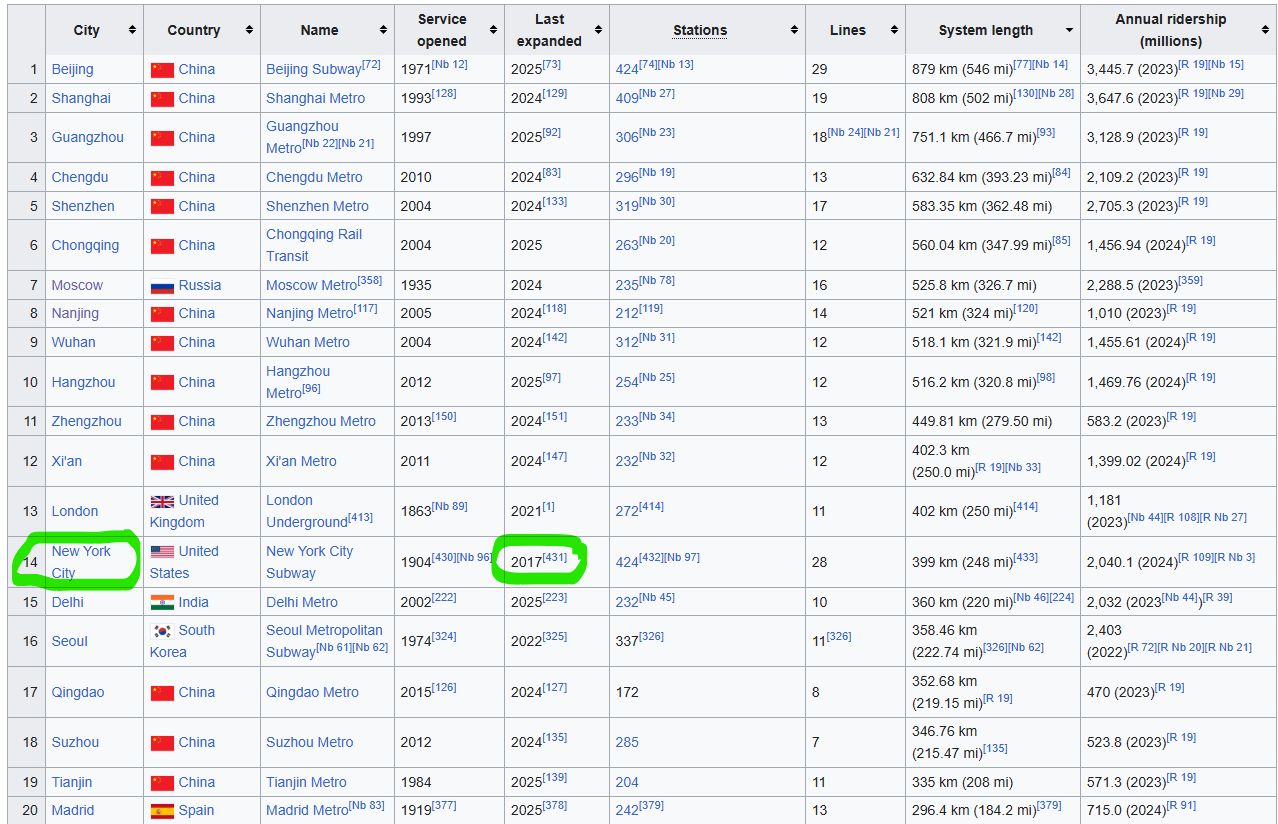Click the China flag in the Guangzhou row
Image resolution: width=1278 pixels, height=824 pixels.
162,138
